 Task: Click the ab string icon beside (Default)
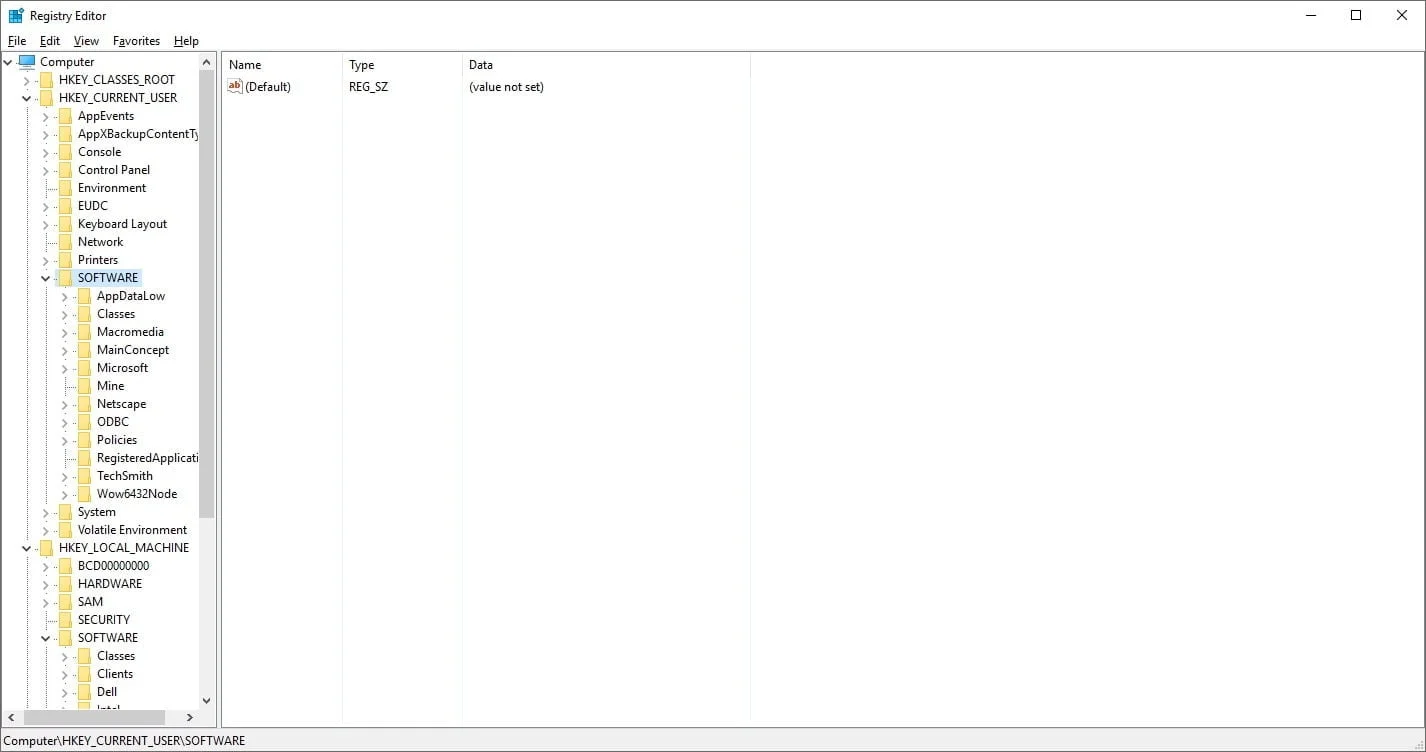234,86
